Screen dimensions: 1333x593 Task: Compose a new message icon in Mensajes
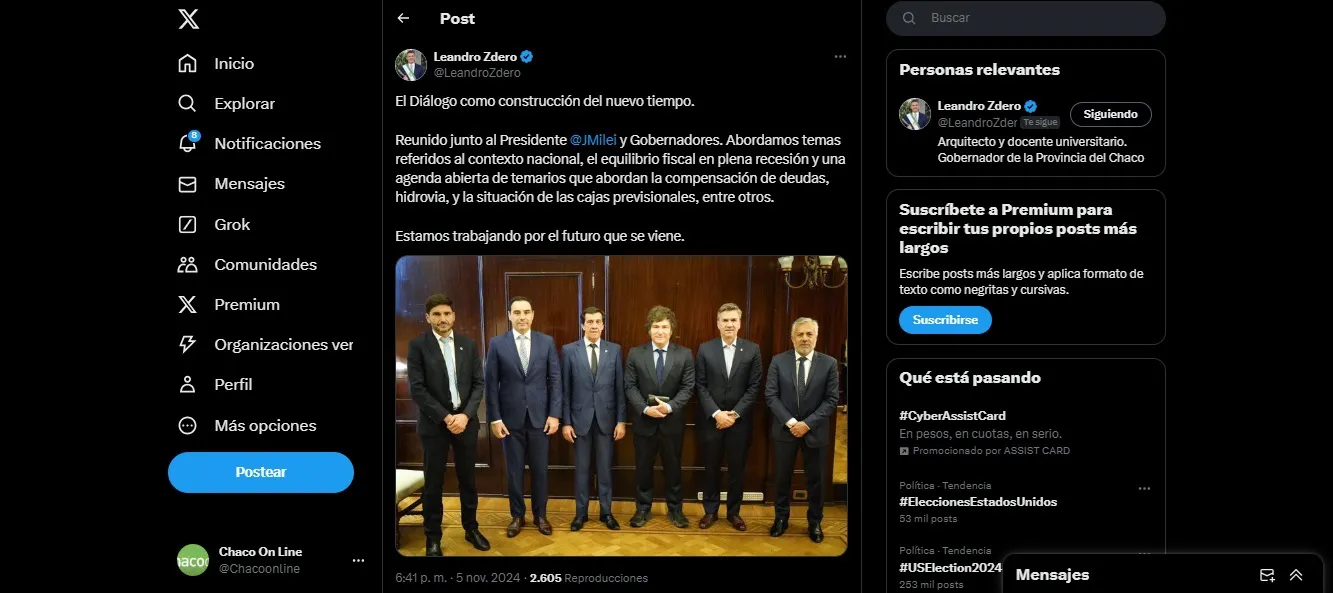coord(1267,575)
